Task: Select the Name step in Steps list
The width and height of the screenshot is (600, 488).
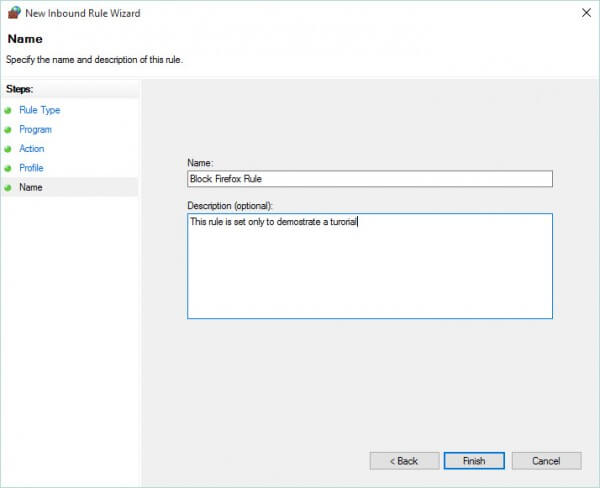Action: (31, 187)
